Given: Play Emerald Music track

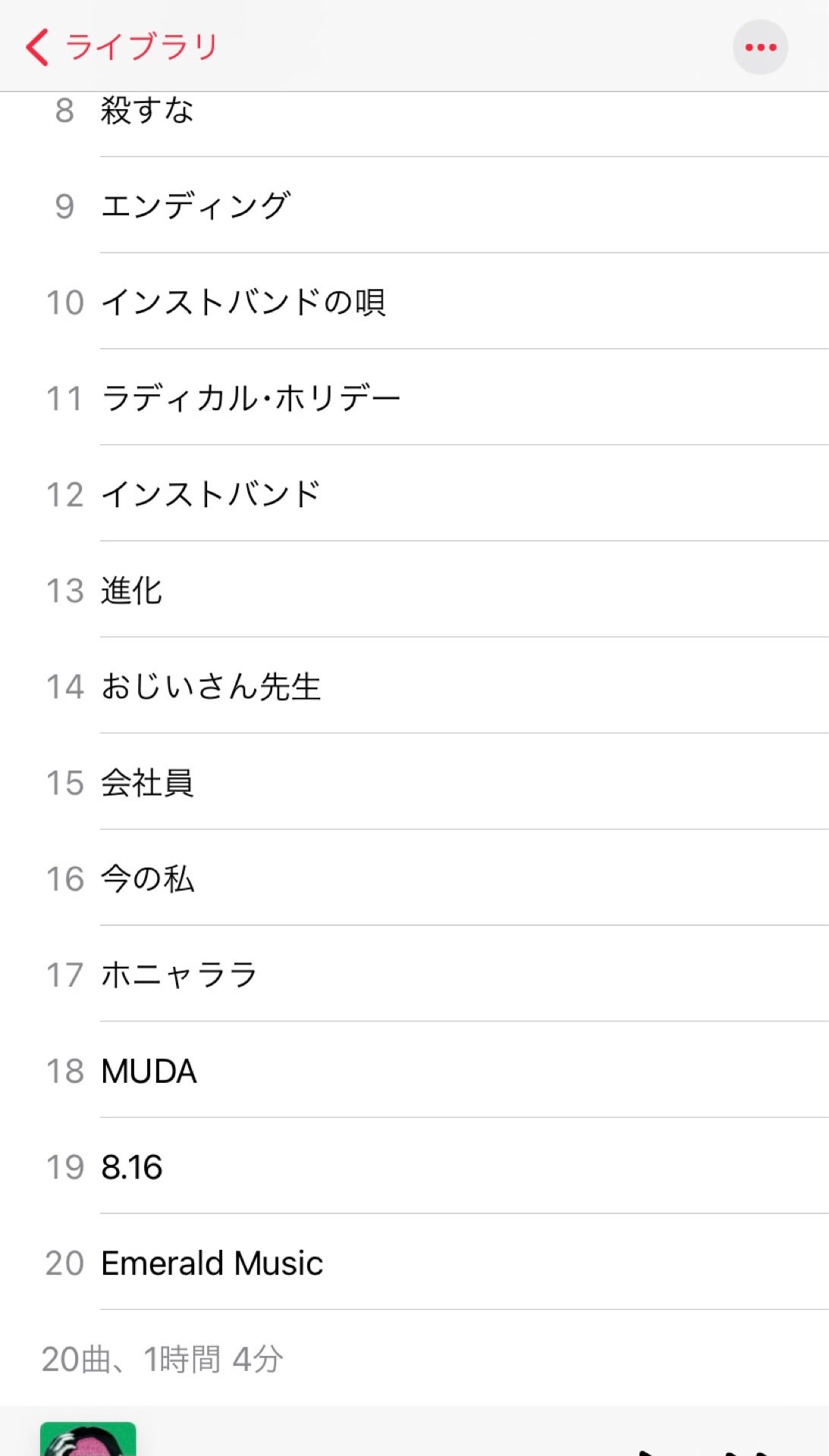Looking at the screenshot, I should click(x=212, y=1263).
